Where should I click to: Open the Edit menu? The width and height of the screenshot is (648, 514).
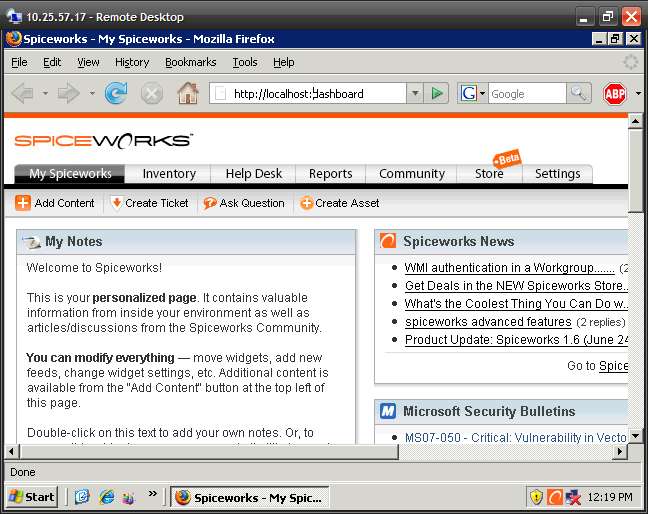click(x=52, y=62)
